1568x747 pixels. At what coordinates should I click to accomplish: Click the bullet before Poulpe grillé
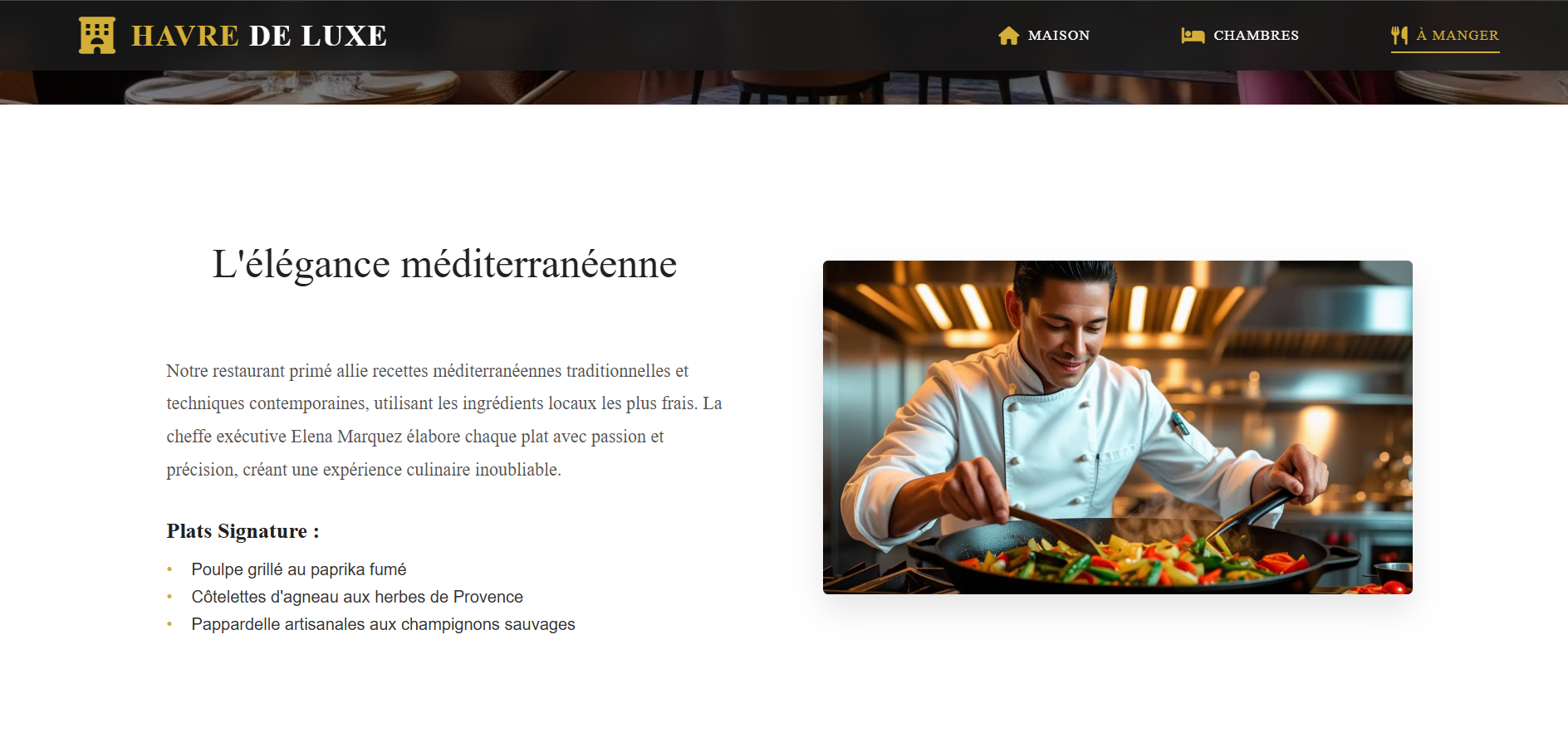169,569
